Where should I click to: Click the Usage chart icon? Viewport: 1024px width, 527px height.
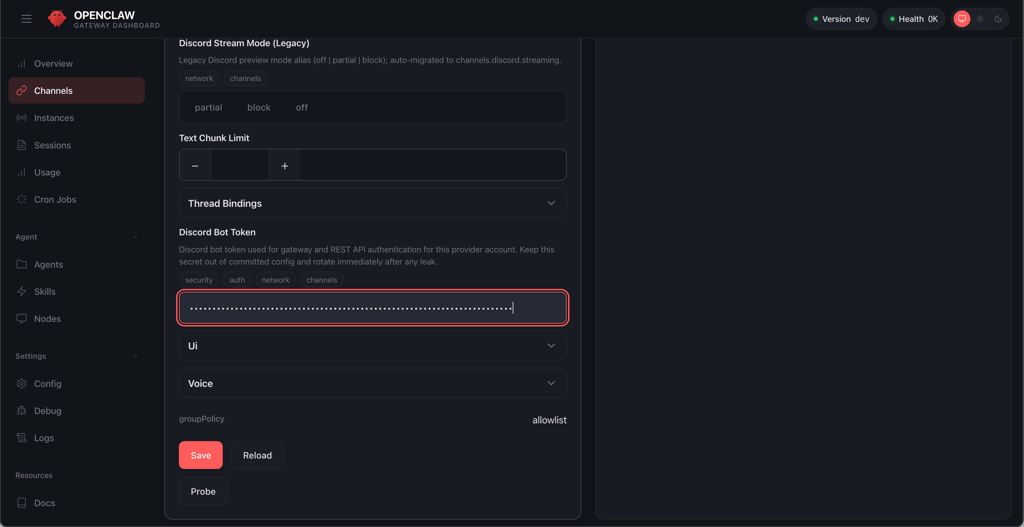22,172
